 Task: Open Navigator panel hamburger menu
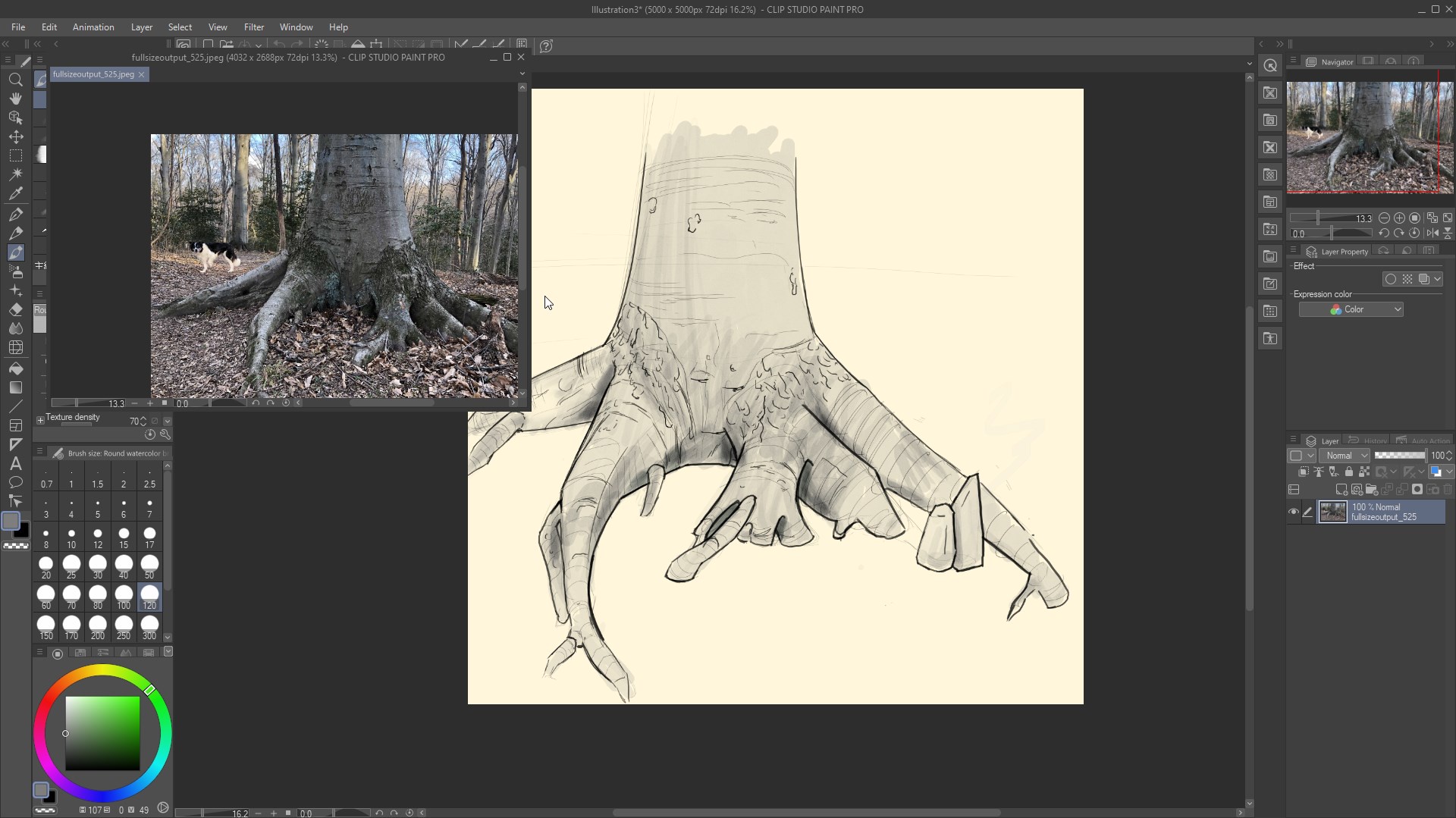(x=1294, y=61)
